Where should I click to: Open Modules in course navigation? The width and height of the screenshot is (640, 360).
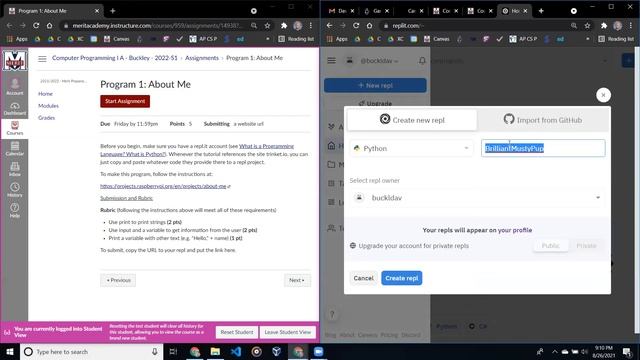[x=48, y=106]
